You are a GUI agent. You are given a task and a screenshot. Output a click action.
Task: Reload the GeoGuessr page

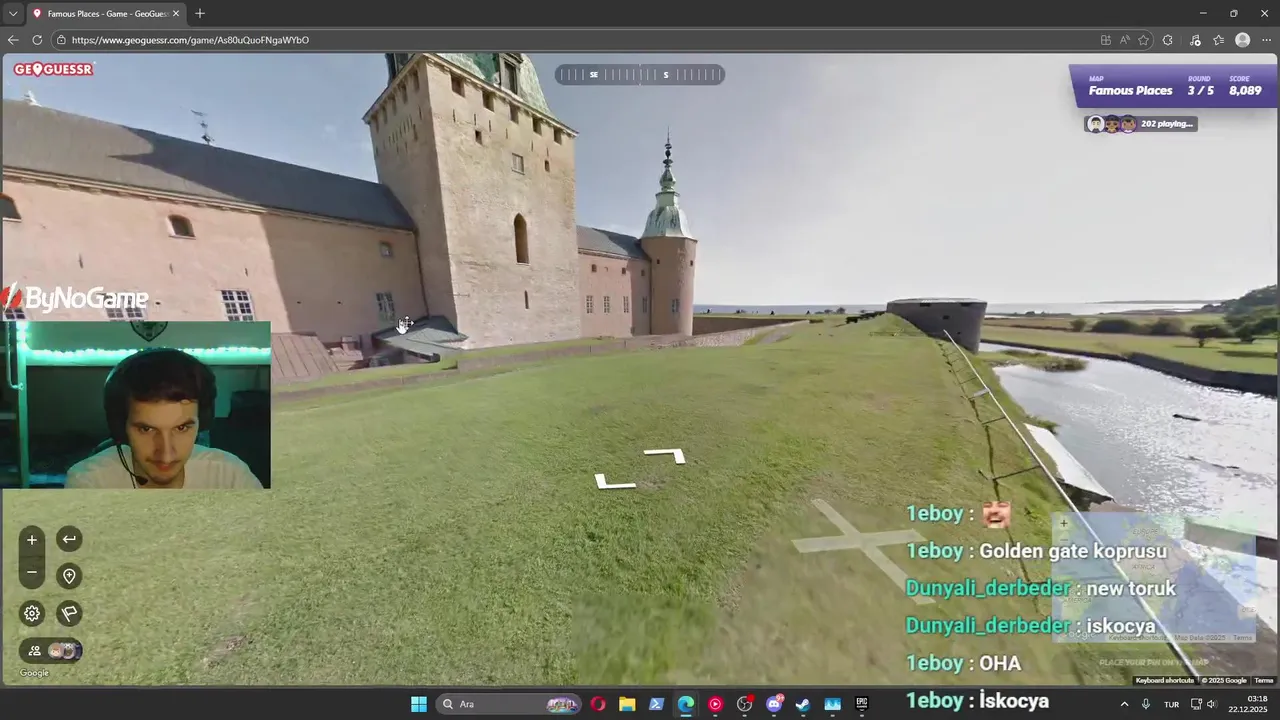(37, 40)
